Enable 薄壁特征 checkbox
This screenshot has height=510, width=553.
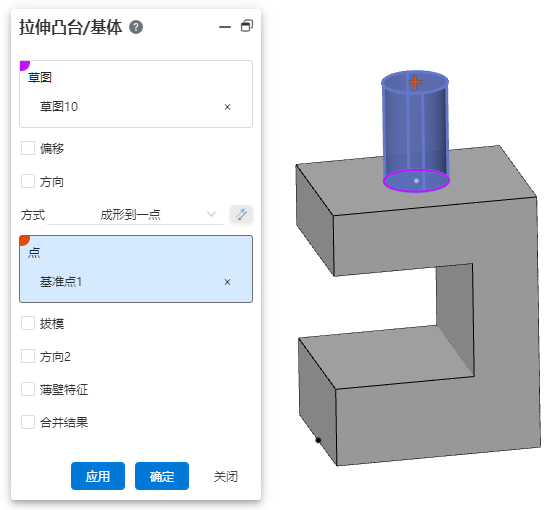pos(28,389)
